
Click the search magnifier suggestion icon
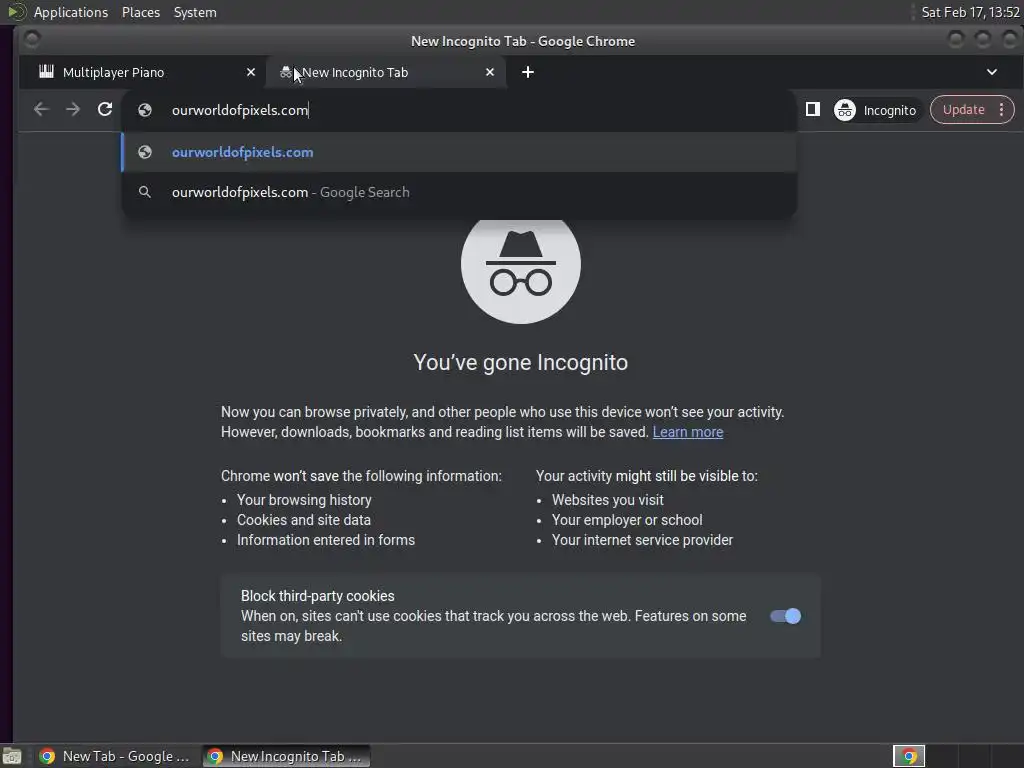coord(145,192)
